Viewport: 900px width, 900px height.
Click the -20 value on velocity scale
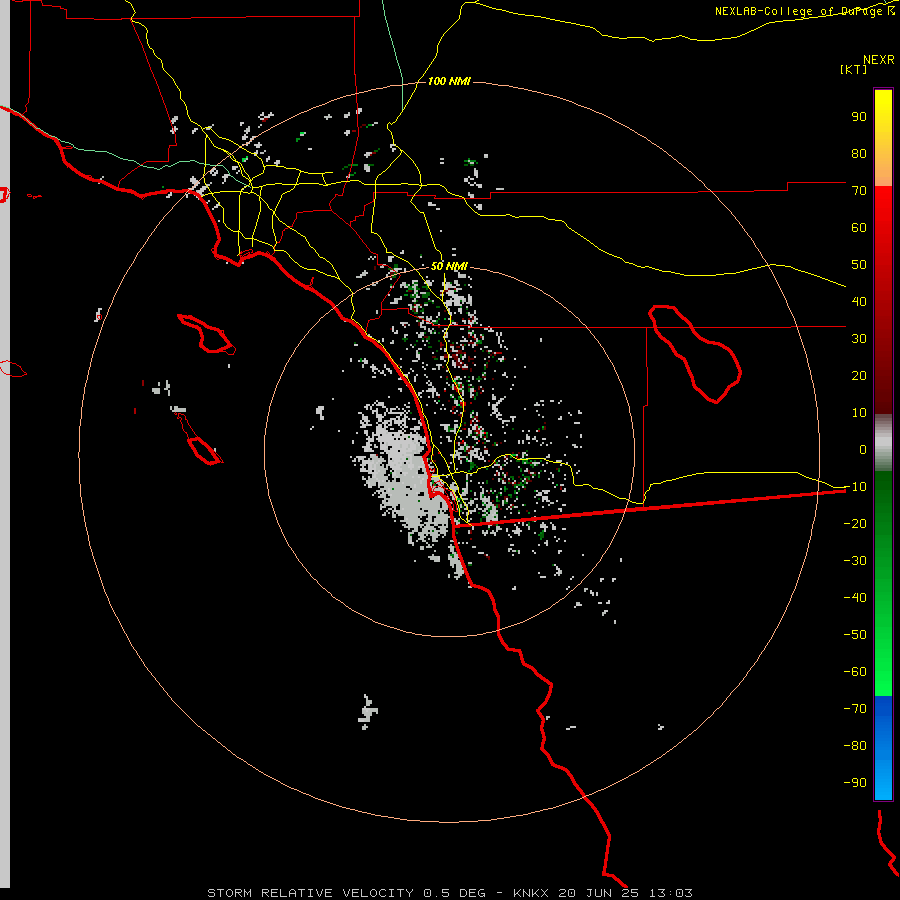pyautogui.click(x=855, y=523)
